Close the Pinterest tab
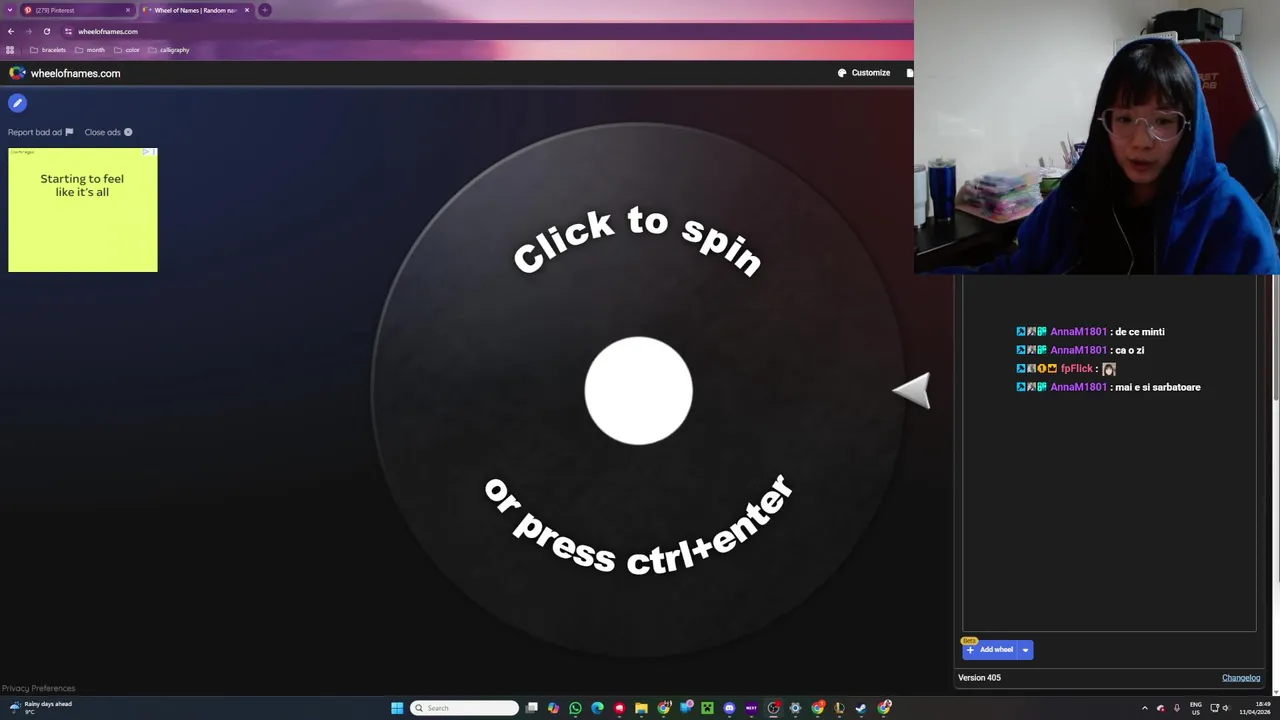This screenshot has height=720, width=1280. pyautogui.click(x=128, y=10)
